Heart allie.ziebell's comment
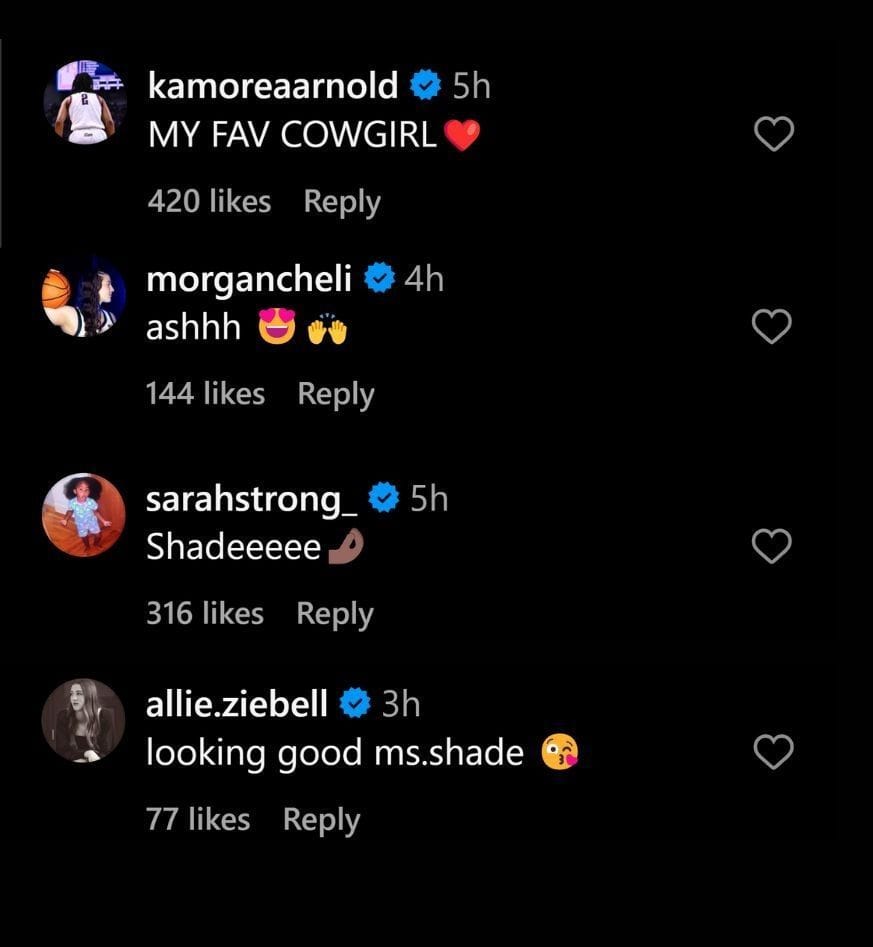 tap(773, 752)
